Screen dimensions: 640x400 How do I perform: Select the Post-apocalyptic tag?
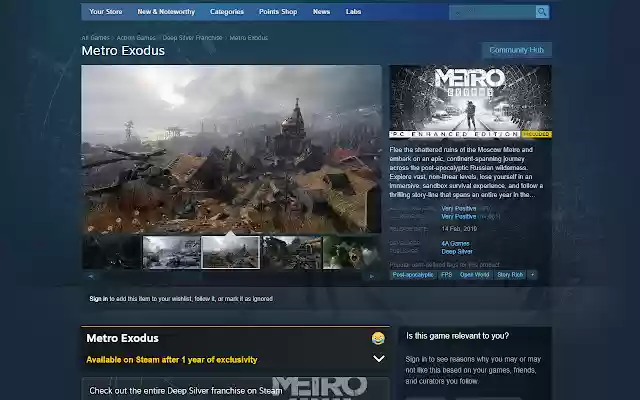413,275
